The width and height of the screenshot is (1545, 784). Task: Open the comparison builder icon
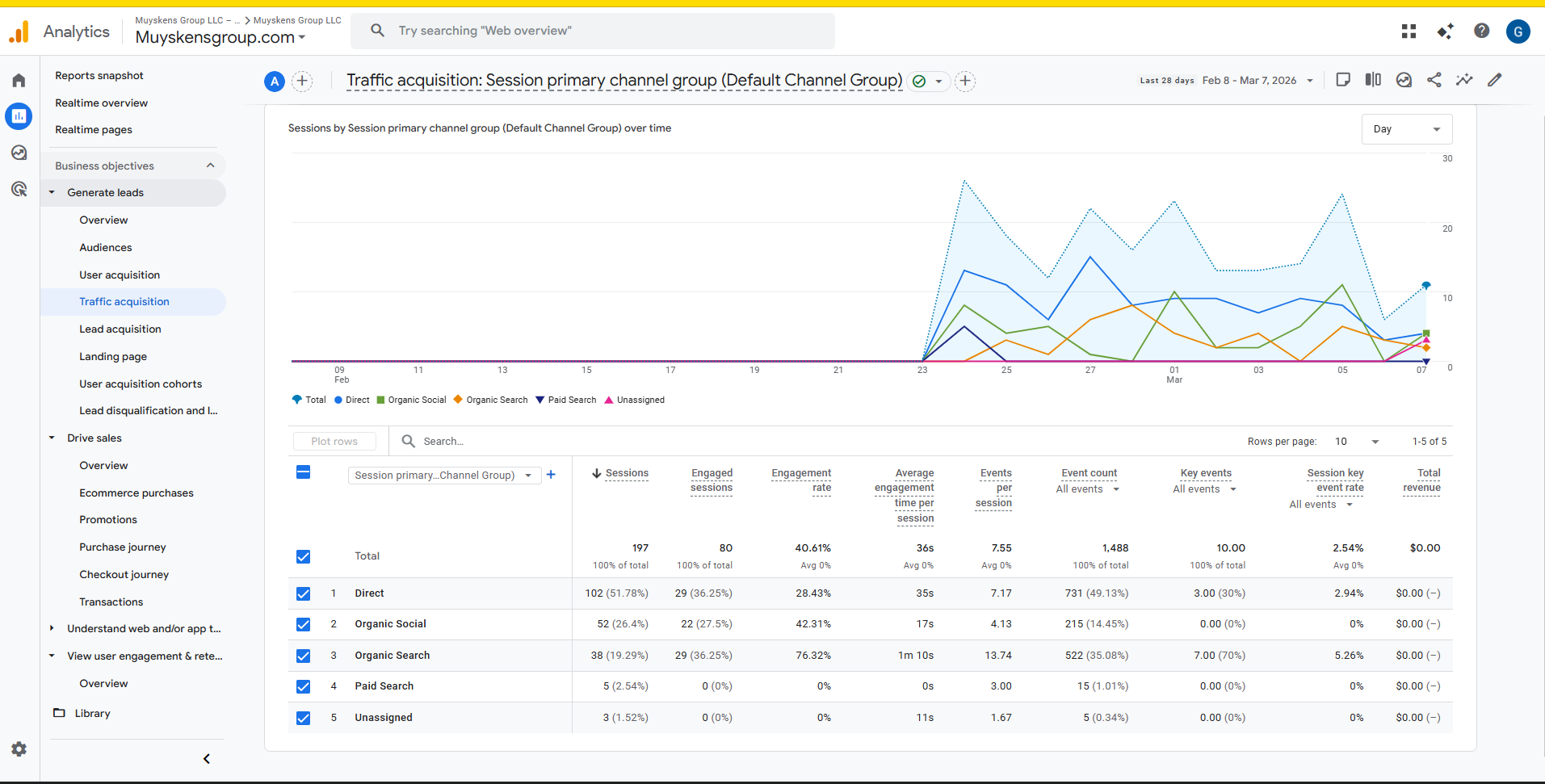click(1373, 80)
